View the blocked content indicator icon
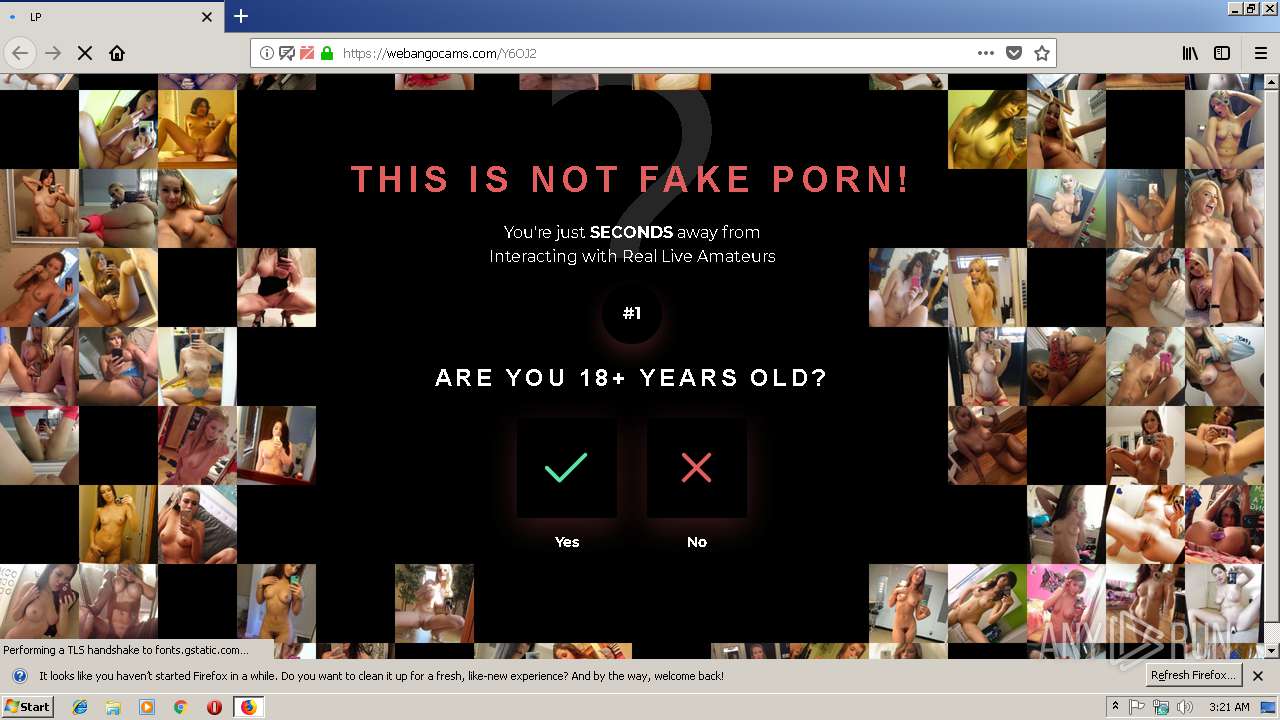The height and width of the screenshot is (720, 1280). (x=307, y=53)
